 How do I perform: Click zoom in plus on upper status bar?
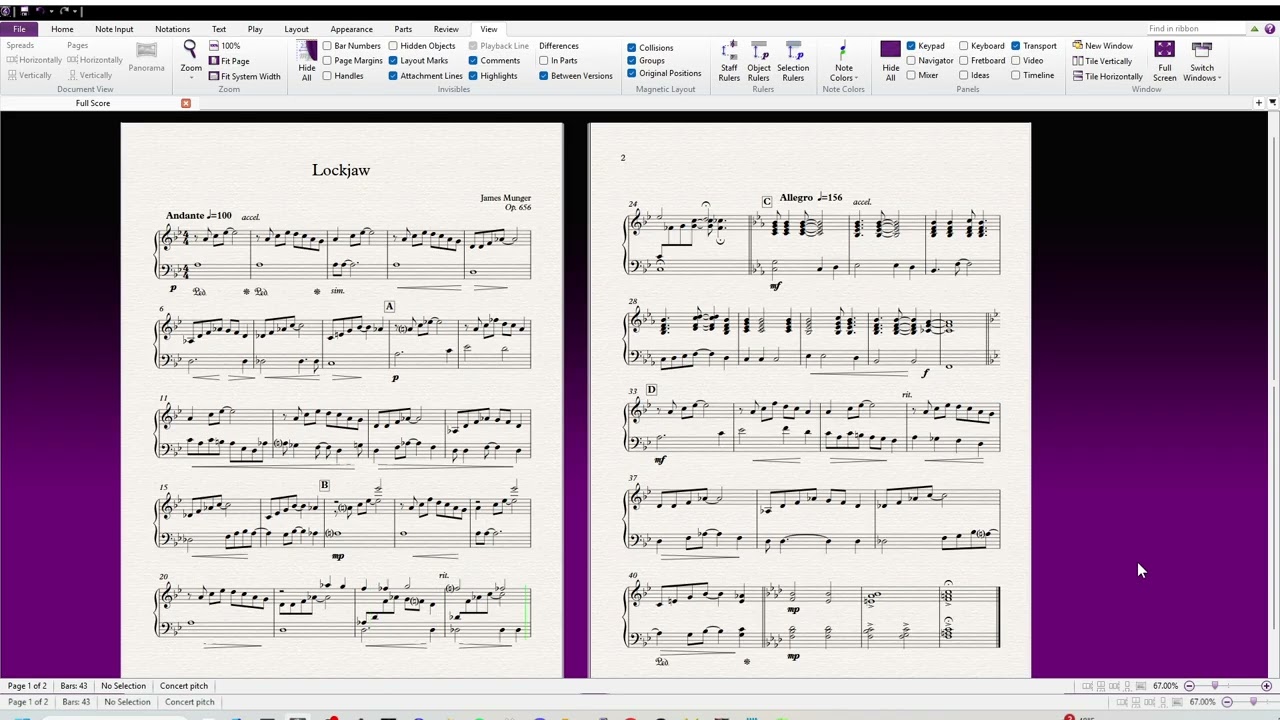click(1266, 686)
